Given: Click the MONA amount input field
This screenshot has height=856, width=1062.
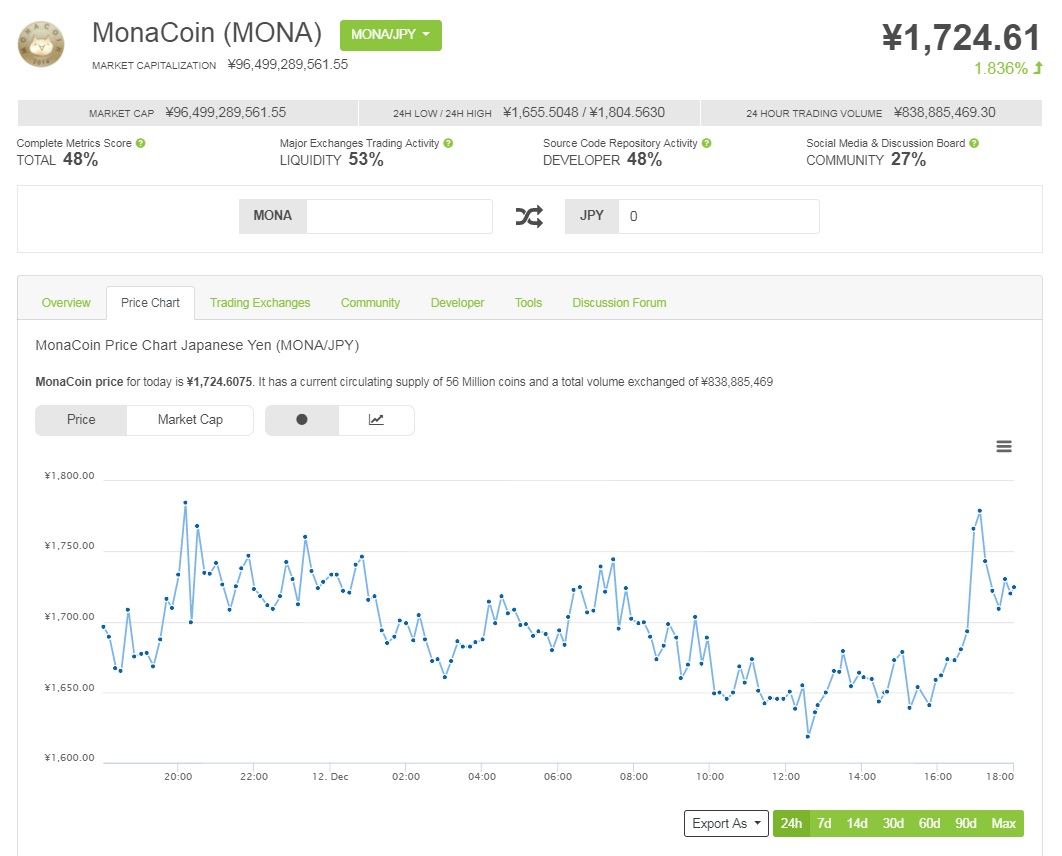Looking at the screenshot, I should click(x=400, y=216).
